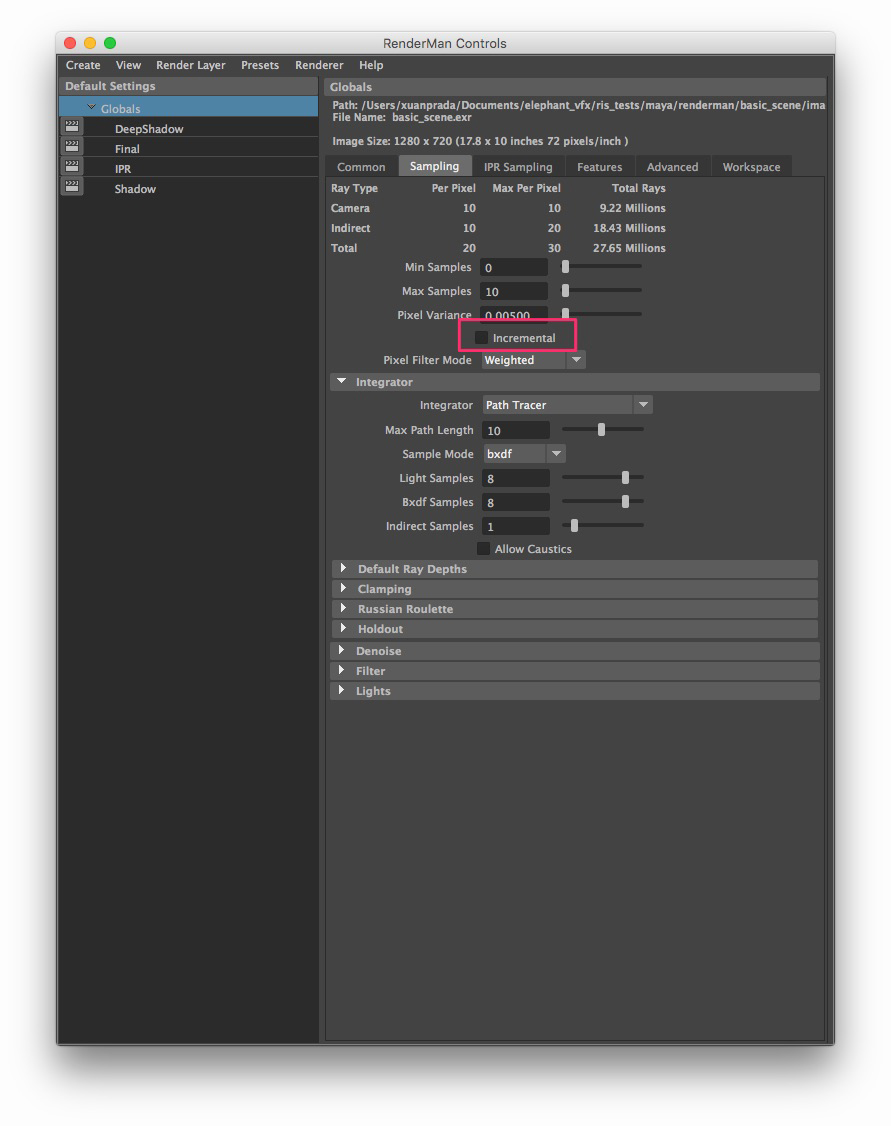The width and height of the screenshot is (891, 1126).
Task: Click the Pixel Variance input field
Action: (x=514, y=314)
